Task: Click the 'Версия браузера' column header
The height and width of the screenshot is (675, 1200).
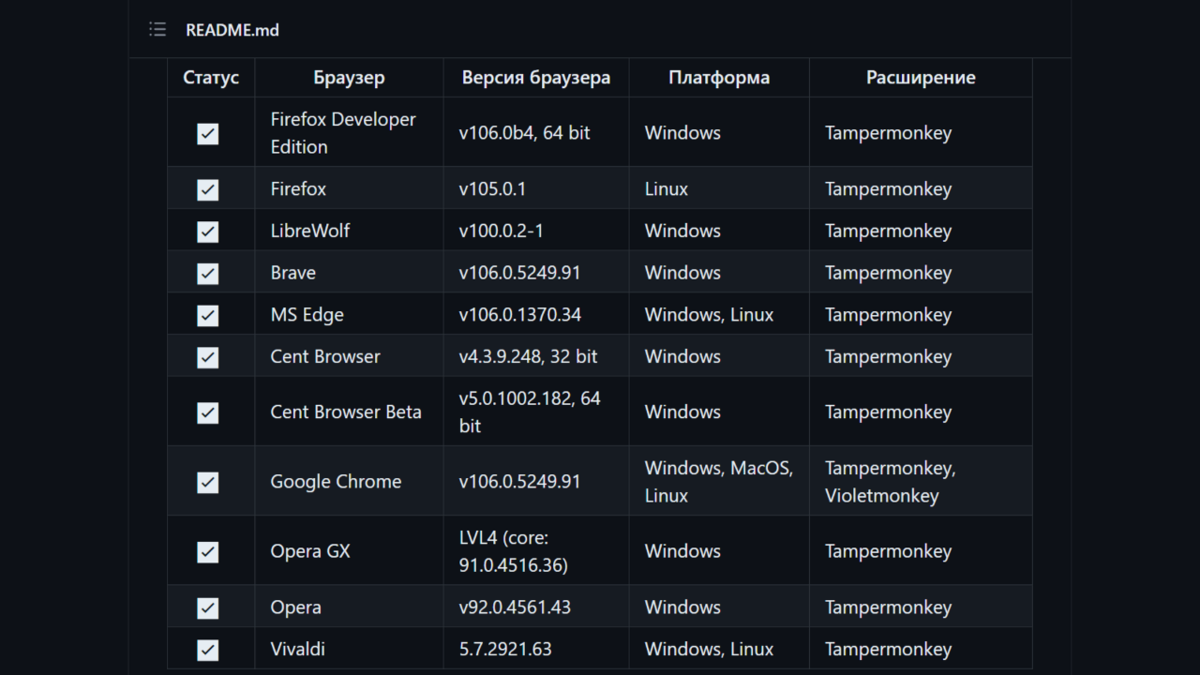Action: (536, 77)
